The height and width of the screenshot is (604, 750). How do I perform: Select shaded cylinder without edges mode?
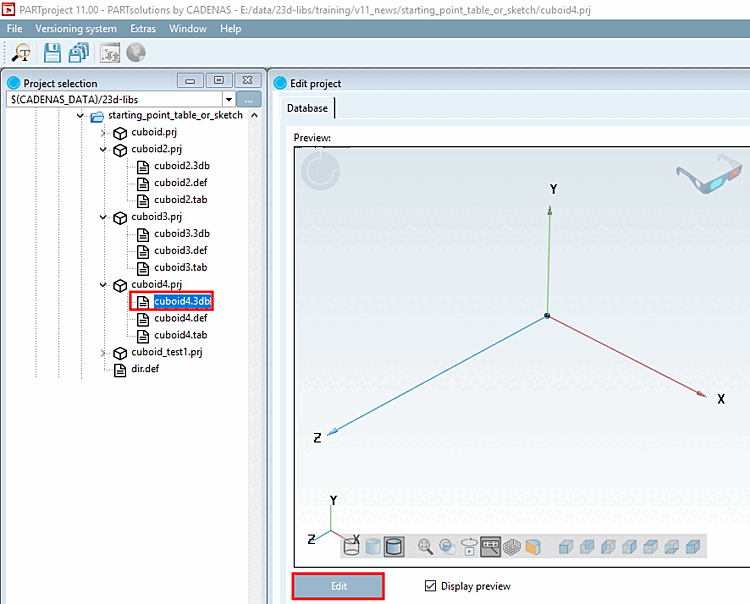tap(373, 547)
